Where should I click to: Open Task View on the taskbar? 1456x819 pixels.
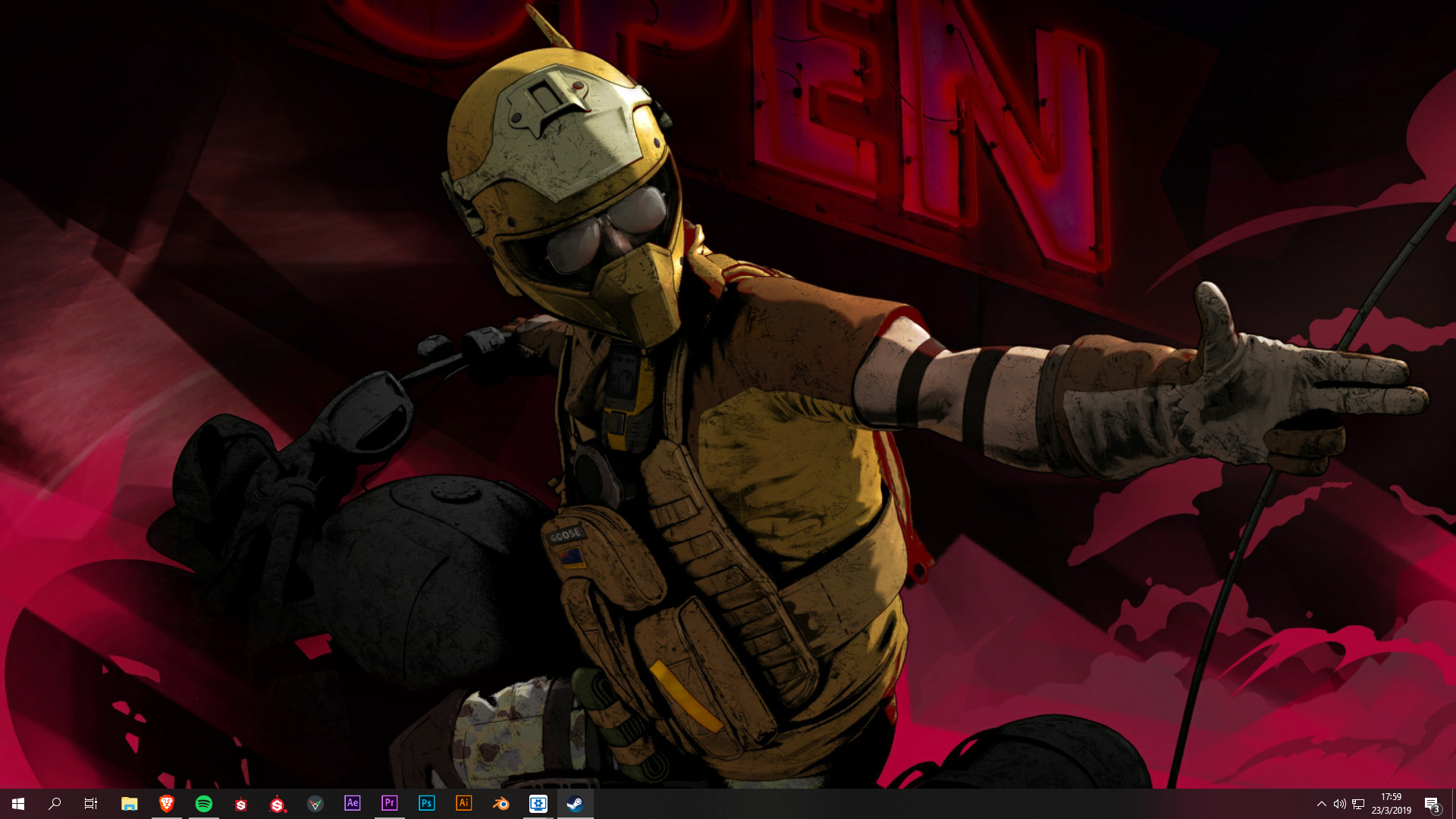click(91, 804)
